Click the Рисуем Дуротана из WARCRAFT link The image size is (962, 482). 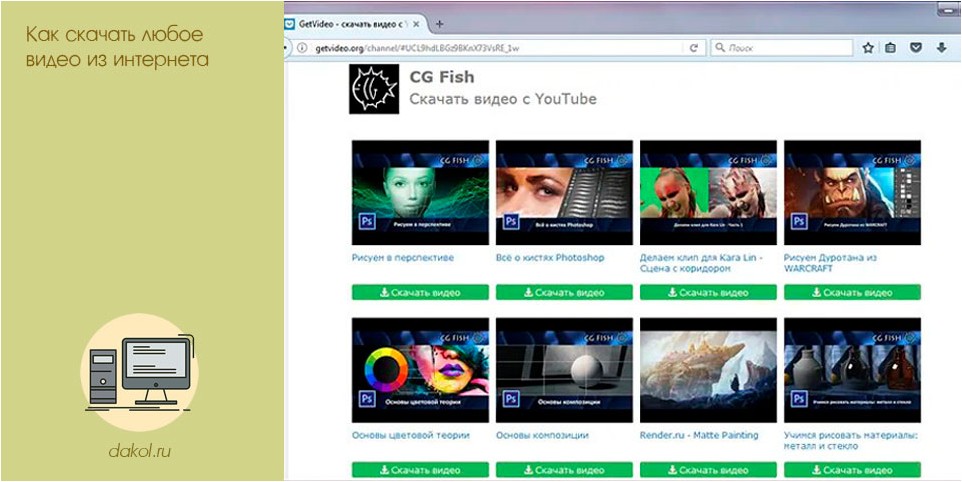tap(831, 263)
